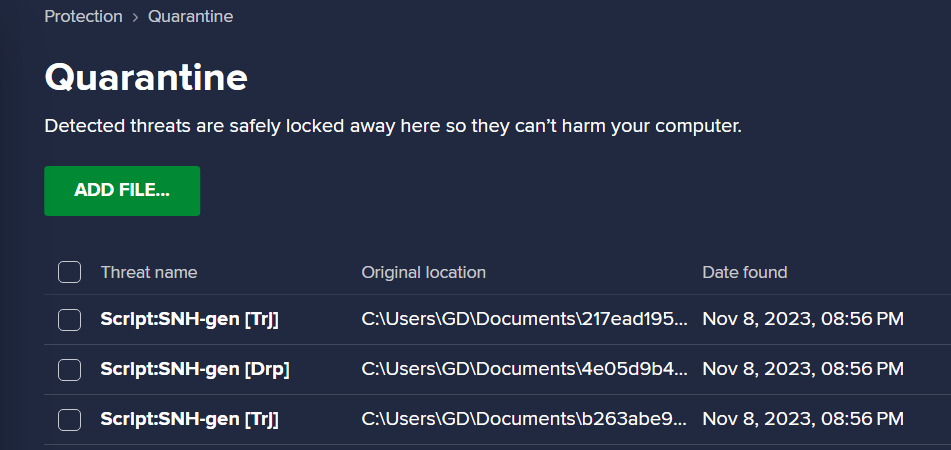
Task: Click the Script:SNH-gen [Drp] threat name
Action: [x=195, y=369]
